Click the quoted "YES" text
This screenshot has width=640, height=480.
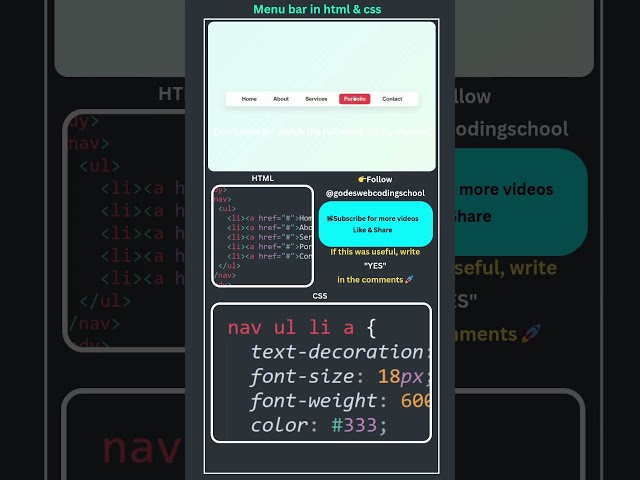pos(375,266)
